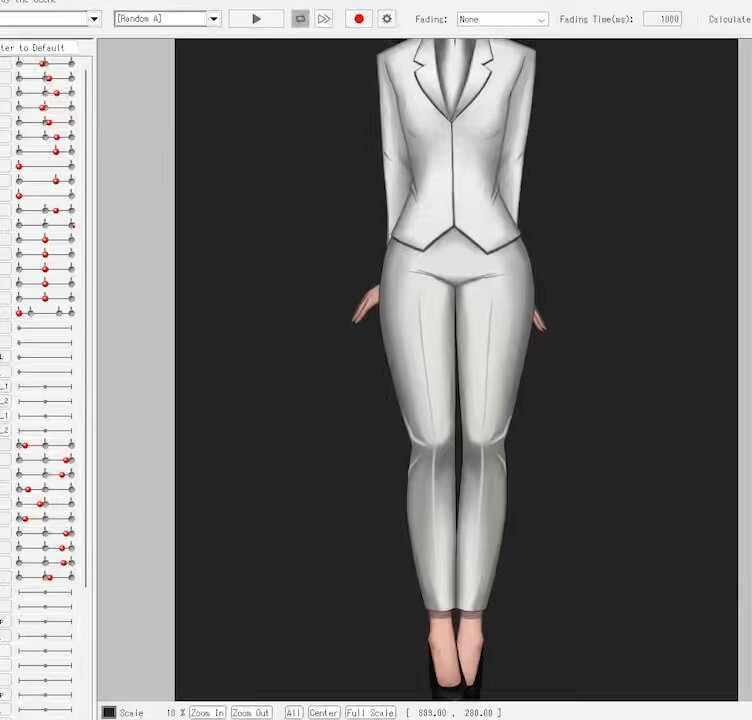Viewport: 752px width, 720px height.
Task: Click the Zoom In button
Action: (207, 713)
